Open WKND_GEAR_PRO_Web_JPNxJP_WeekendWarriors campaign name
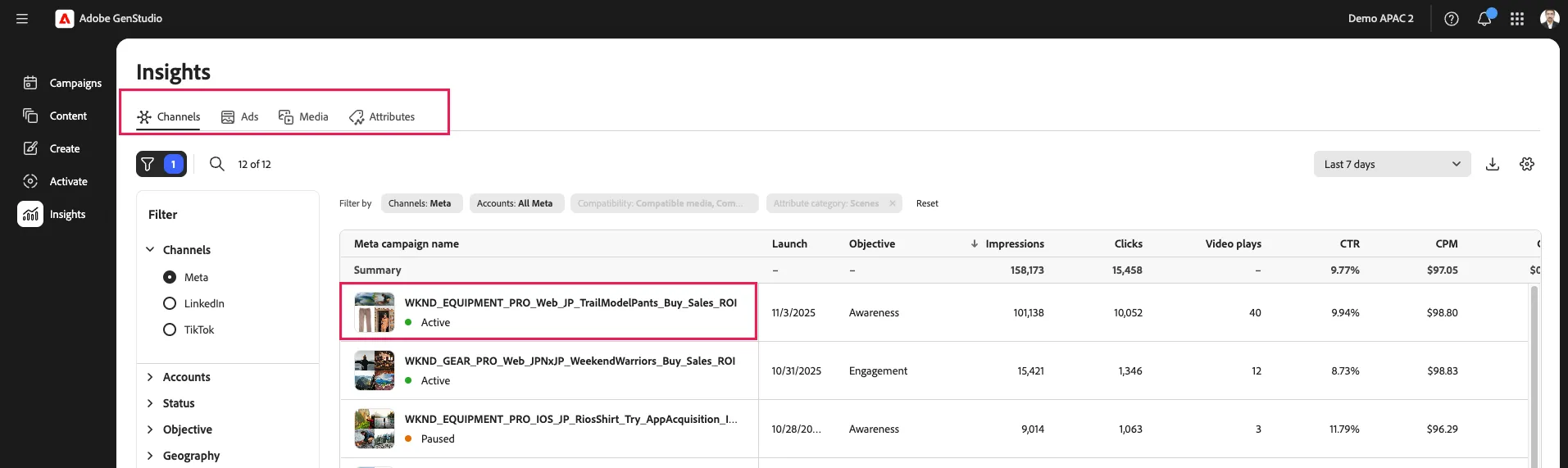Screen dimensions: 1568x468 click(x=570, y=361)
